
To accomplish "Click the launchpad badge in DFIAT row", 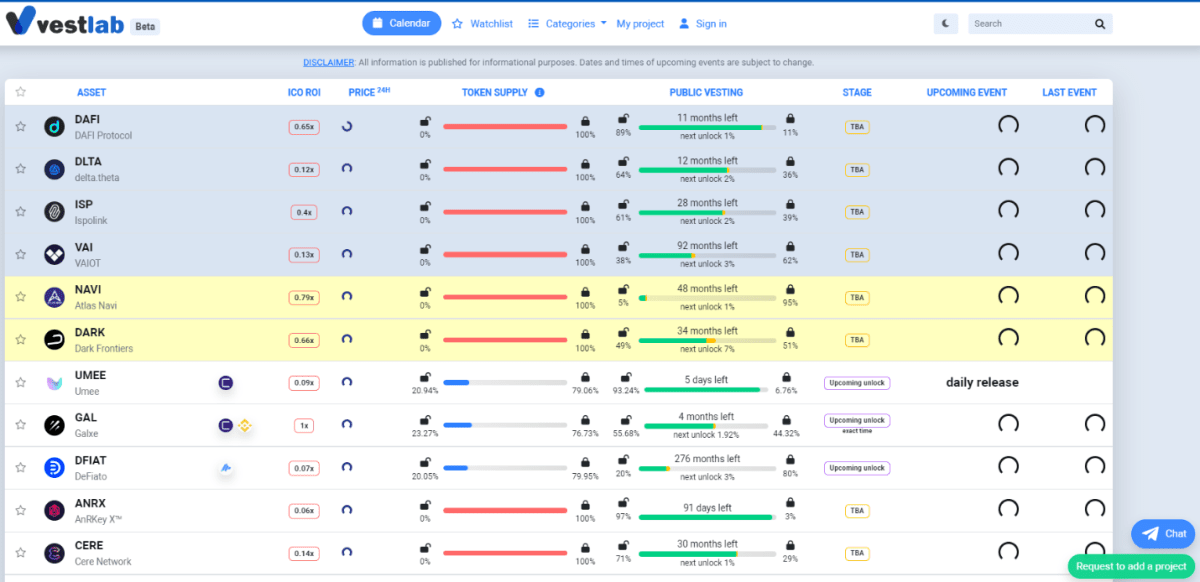I will coord(226,468).
